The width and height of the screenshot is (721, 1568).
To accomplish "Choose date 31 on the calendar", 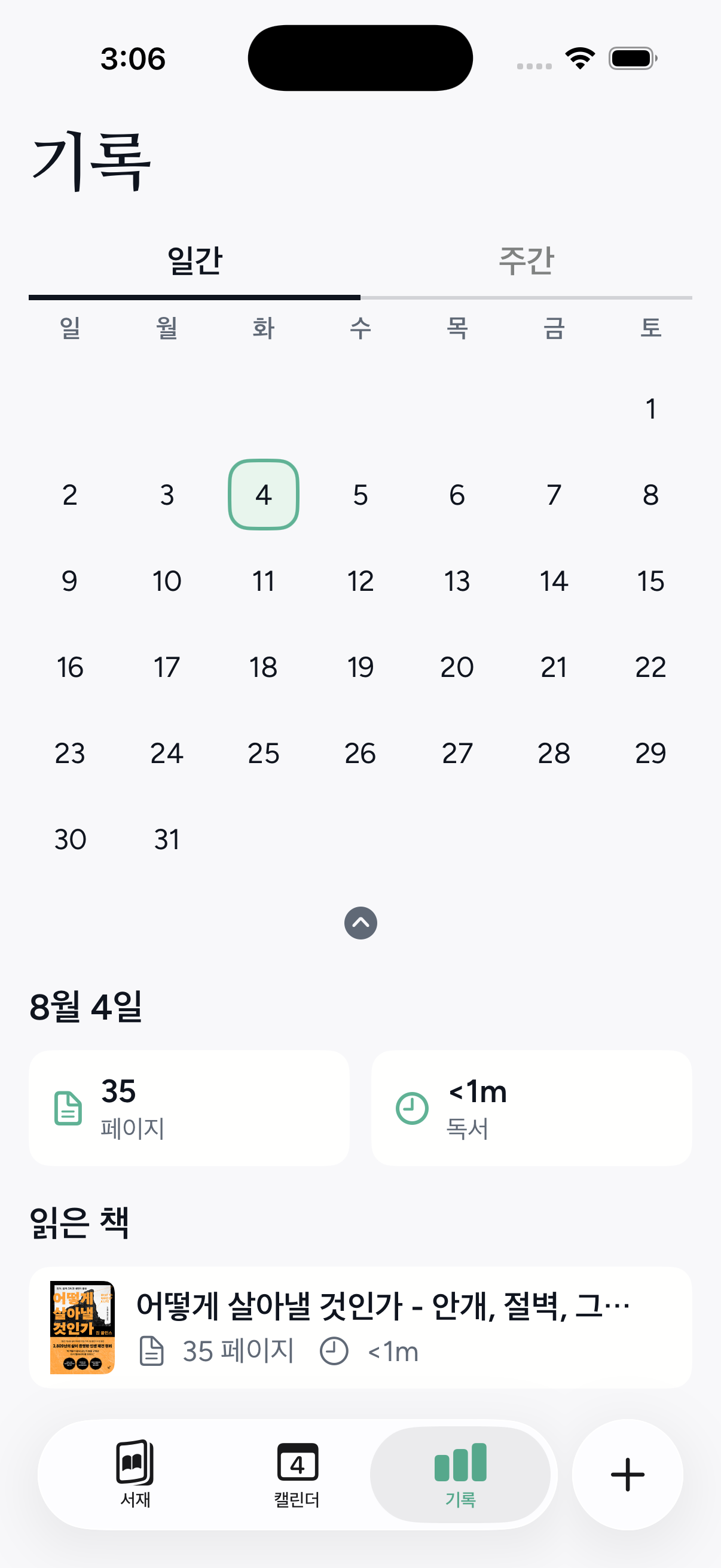I will 167,840.
